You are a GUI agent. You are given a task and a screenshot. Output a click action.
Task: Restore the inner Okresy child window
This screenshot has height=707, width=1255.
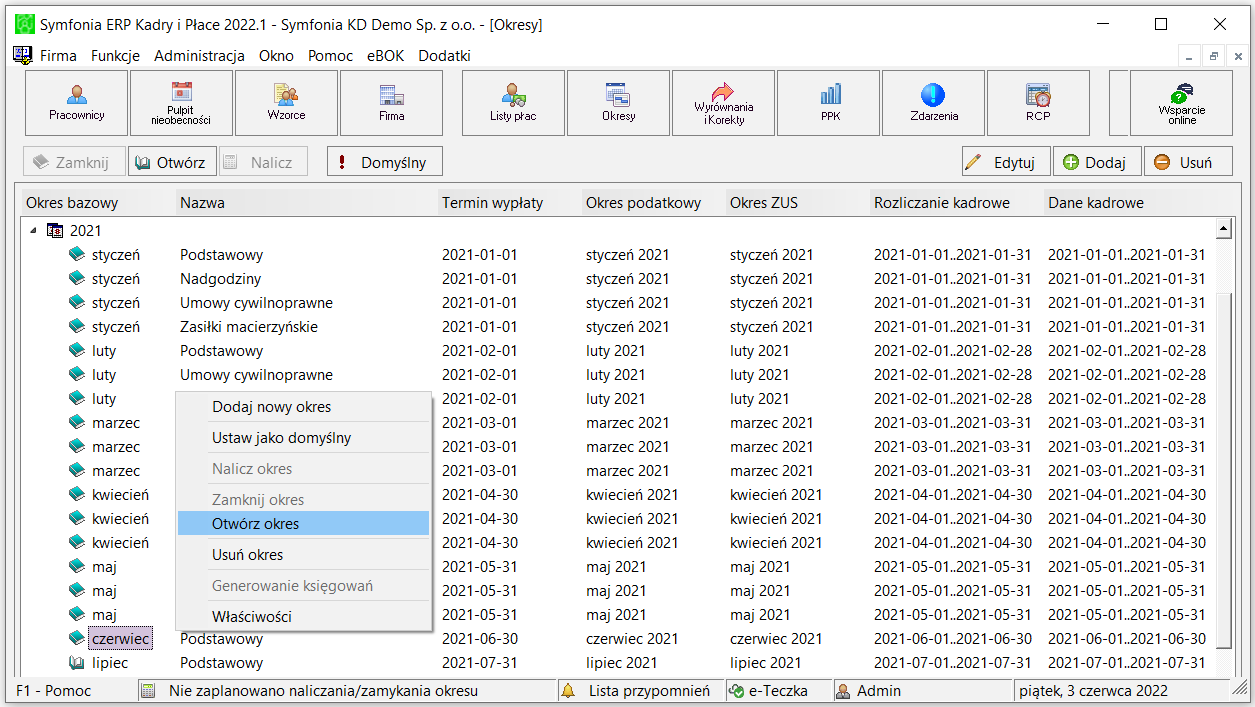pyautogui.click(x=1213, y=56)
